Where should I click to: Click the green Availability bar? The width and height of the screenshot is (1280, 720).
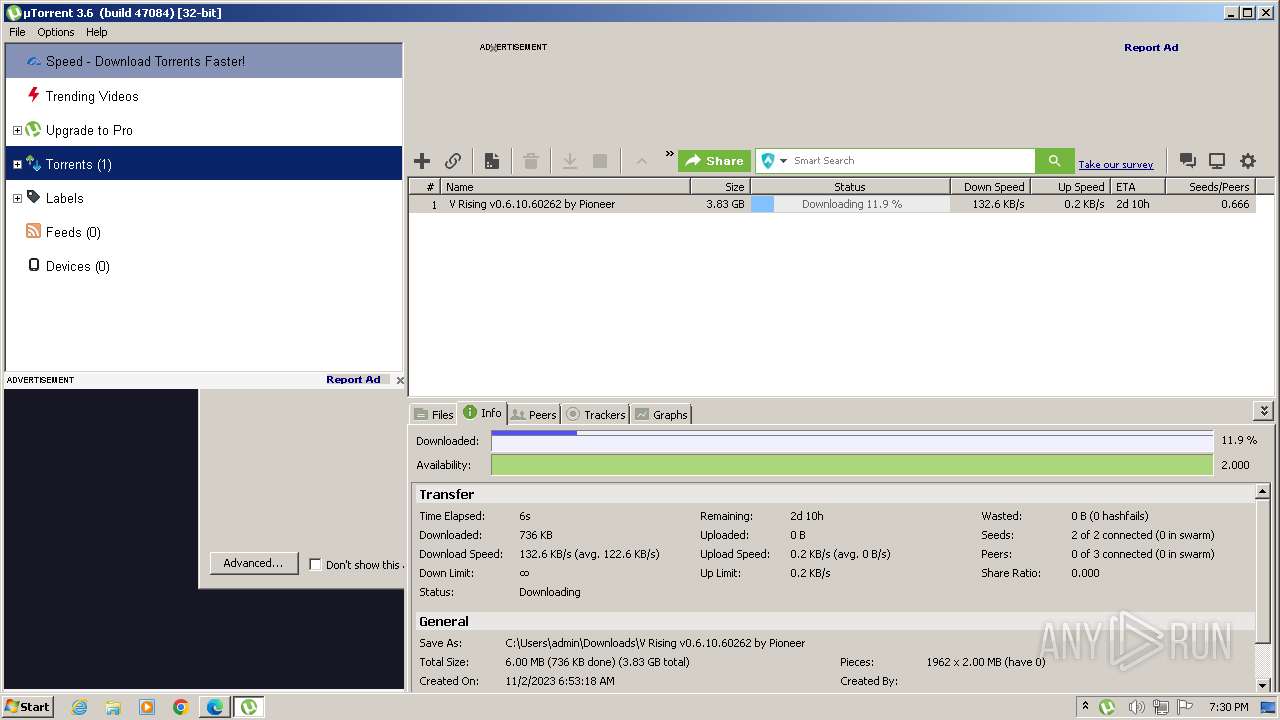point(852,465)
